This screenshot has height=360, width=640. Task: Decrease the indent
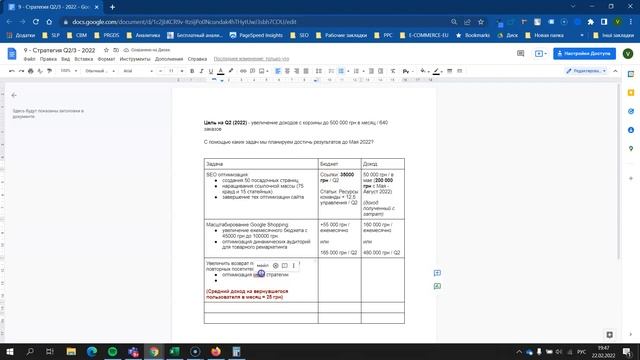click(x=371, y=71)
